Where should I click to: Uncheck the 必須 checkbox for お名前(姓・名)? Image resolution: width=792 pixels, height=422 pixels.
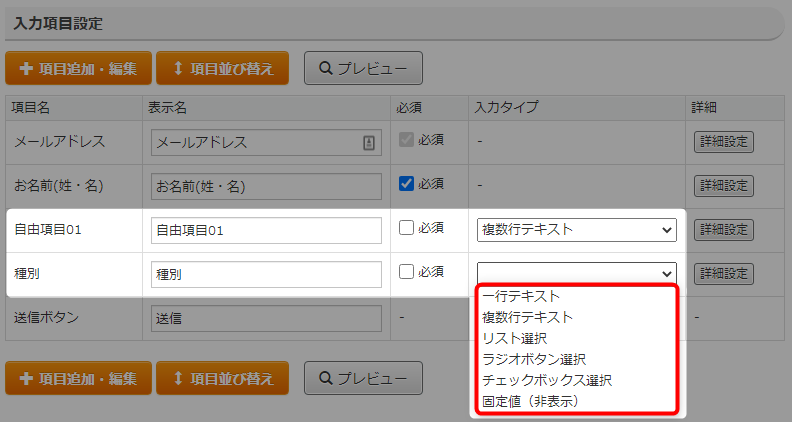coord(406,183)
